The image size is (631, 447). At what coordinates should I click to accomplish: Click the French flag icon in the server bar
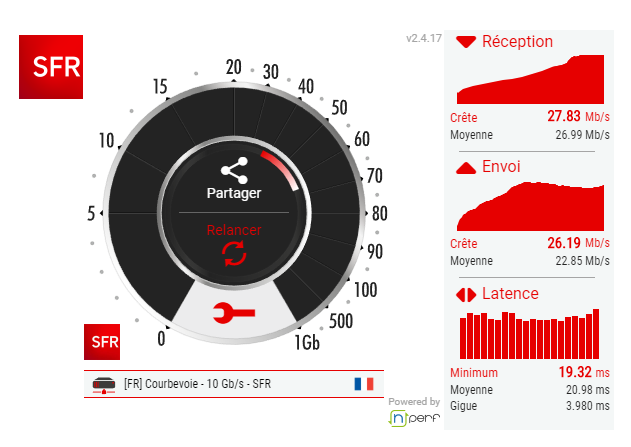pos(364,384)
